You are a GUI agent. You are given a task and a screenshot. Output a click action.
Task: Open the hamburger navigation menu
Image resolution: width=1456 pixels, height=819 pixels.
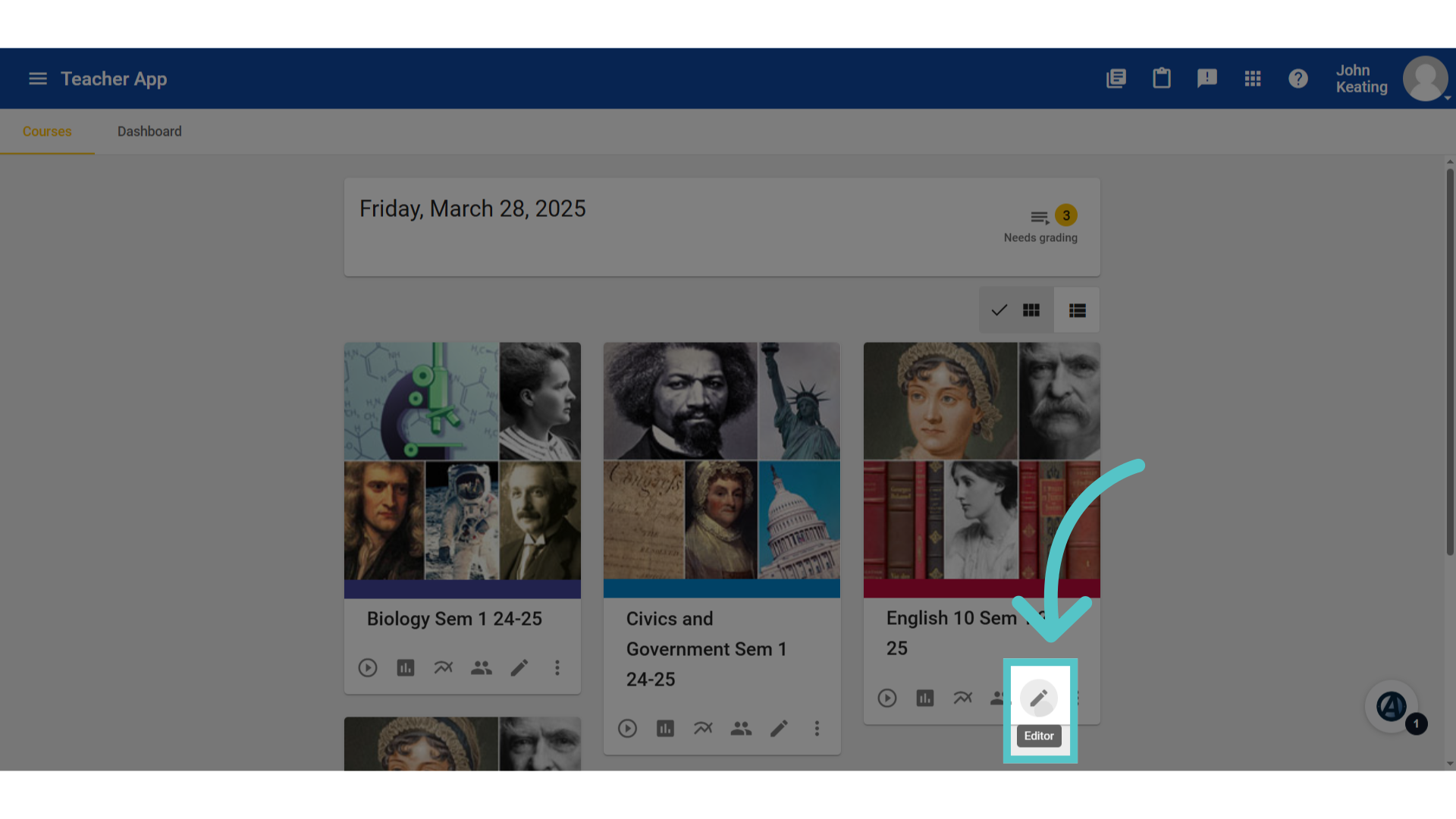pos(38,79)
